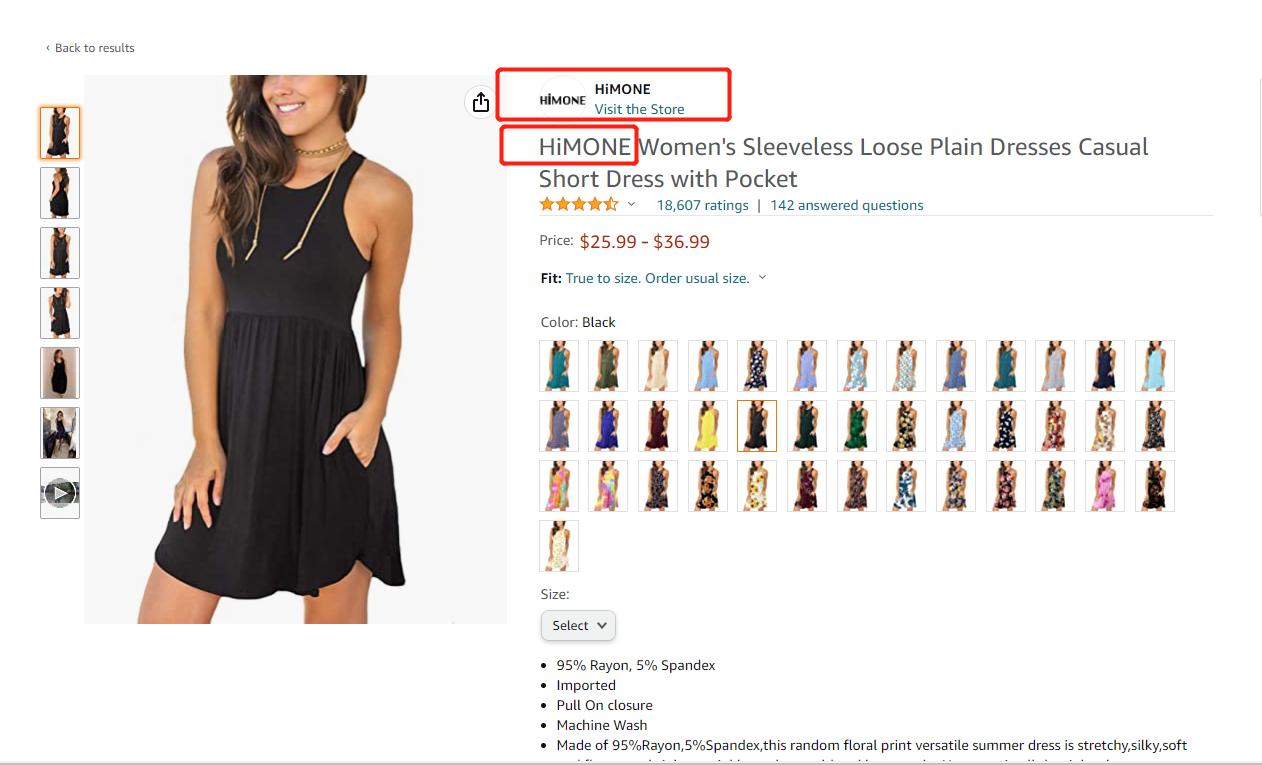Open the Size 'Select' dropdown
The image size is (1262, 765).
tap(578, 626)
